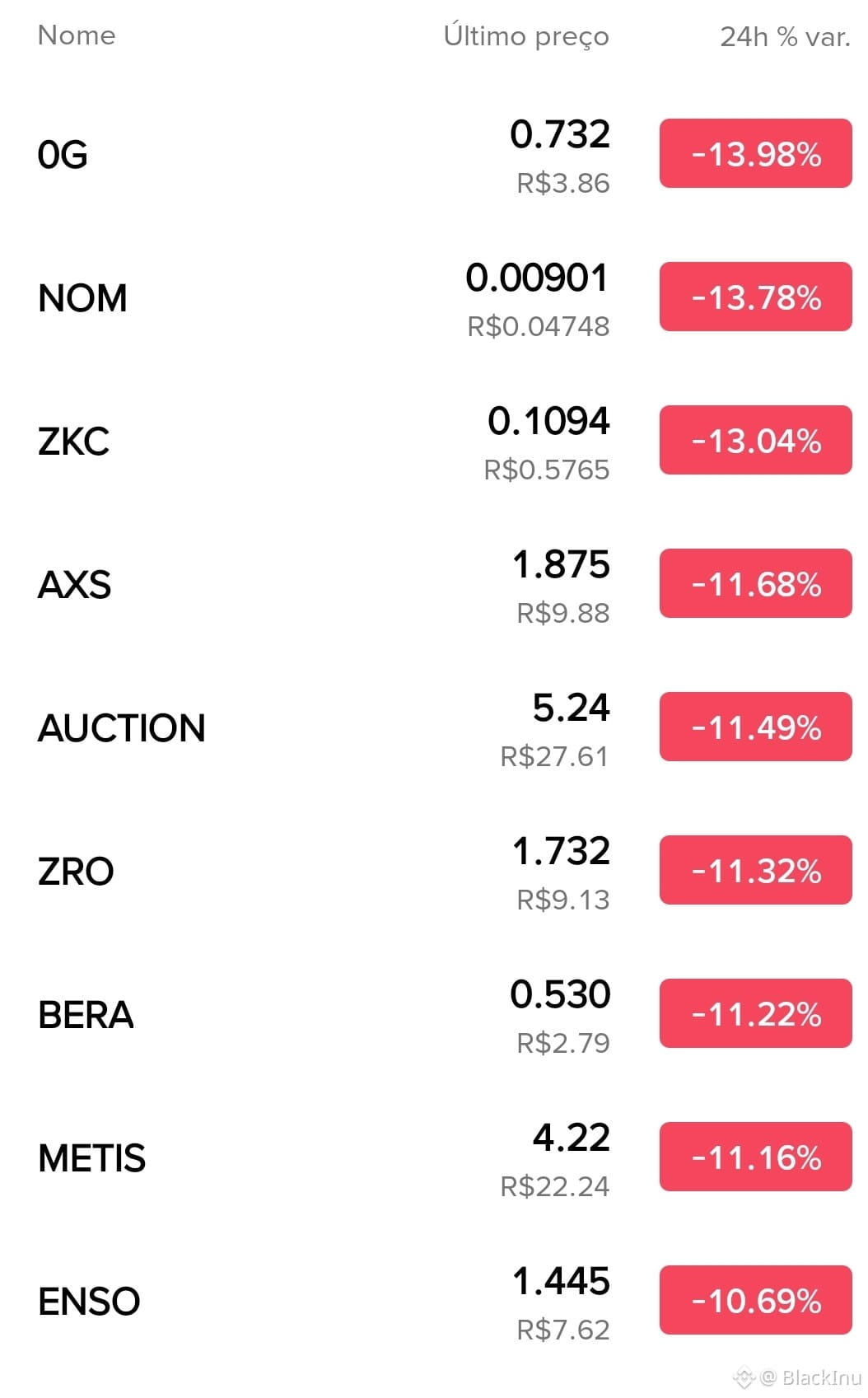Sort list by Nome column header
This screenshot has height=1398, width=868.
tap(77, 35)
